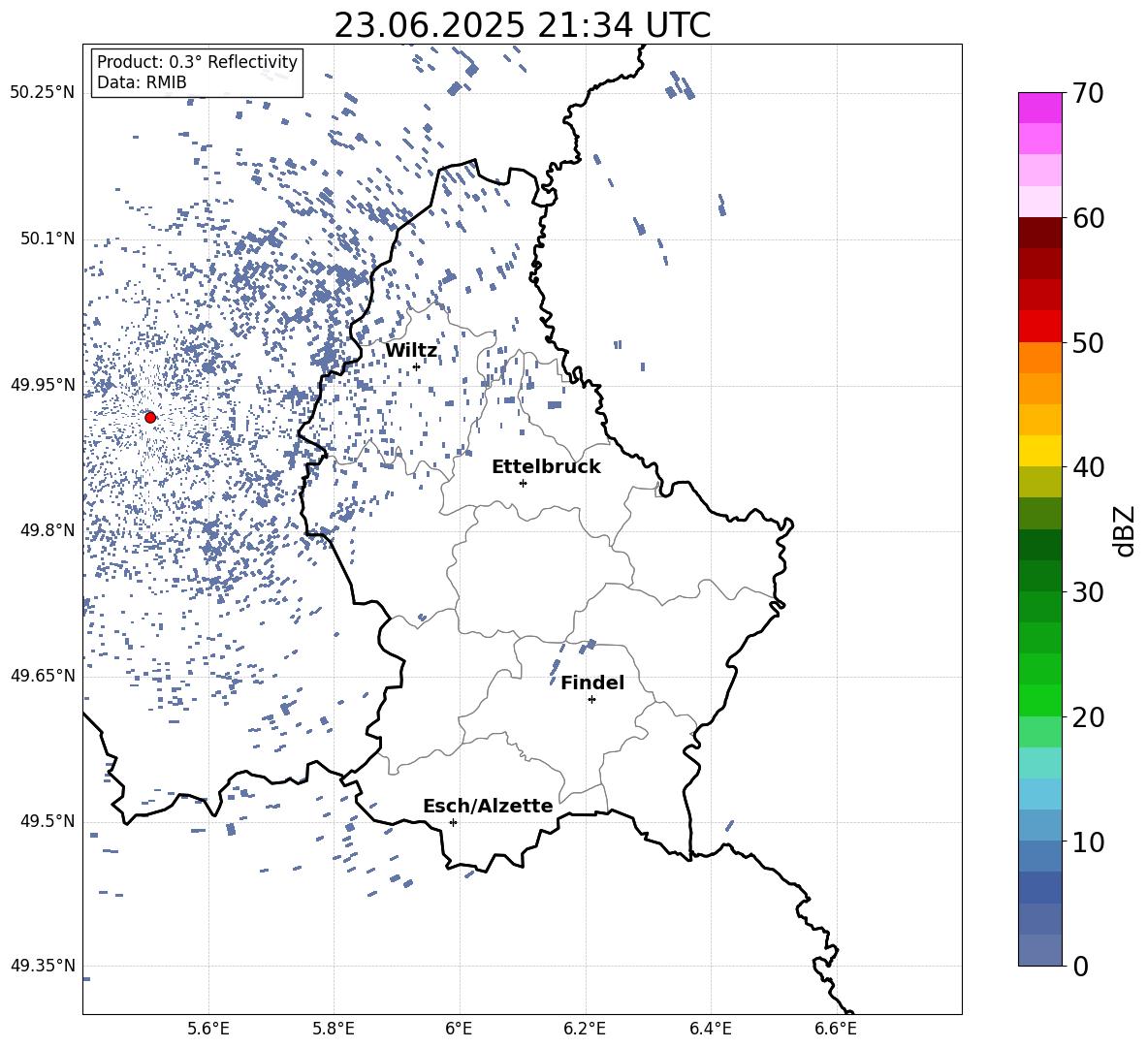Click the 6.6°E longitude label
Image resolution: width=1148 pixels, height=1048 pixels.
click(x=836, y=1029)
